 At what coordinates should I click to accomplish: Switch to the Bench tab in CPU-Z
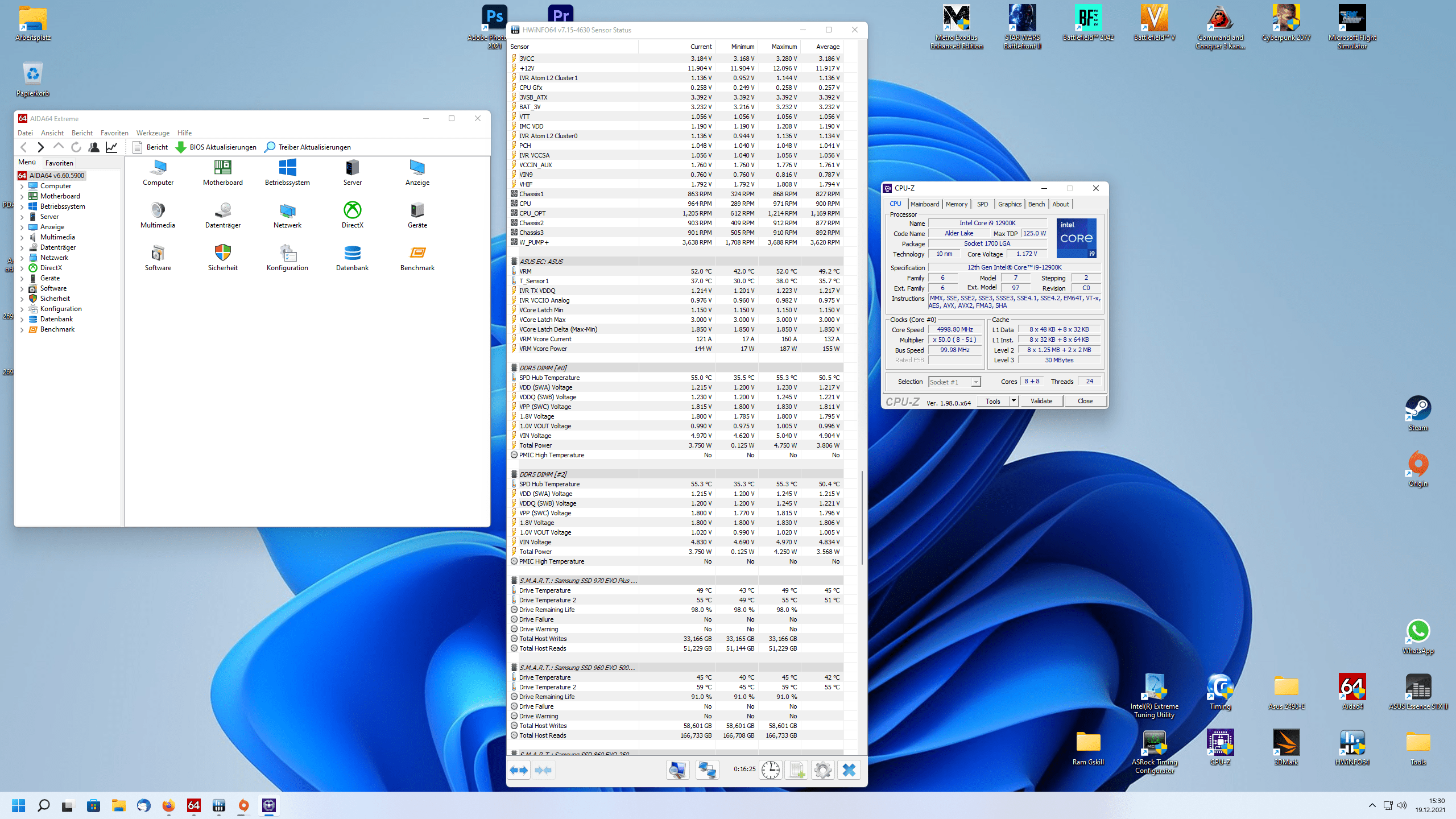coord(1036,204)
